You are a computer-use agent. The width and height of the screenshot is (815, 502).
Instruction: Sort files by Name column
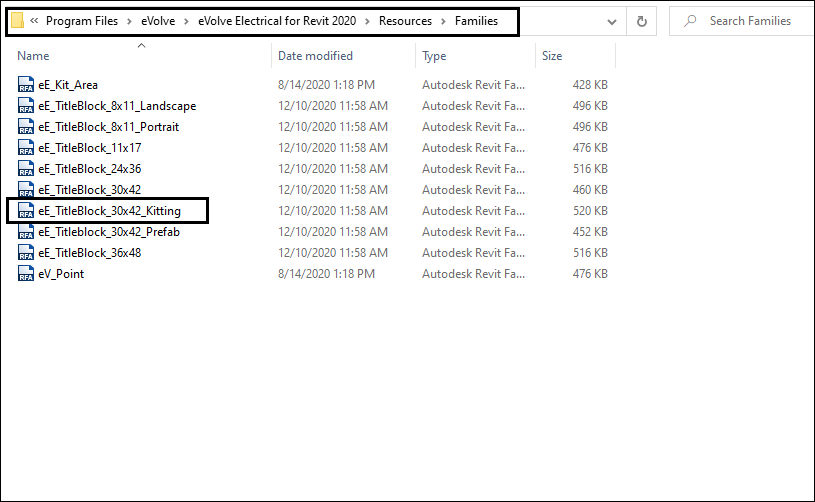point(33,56)
